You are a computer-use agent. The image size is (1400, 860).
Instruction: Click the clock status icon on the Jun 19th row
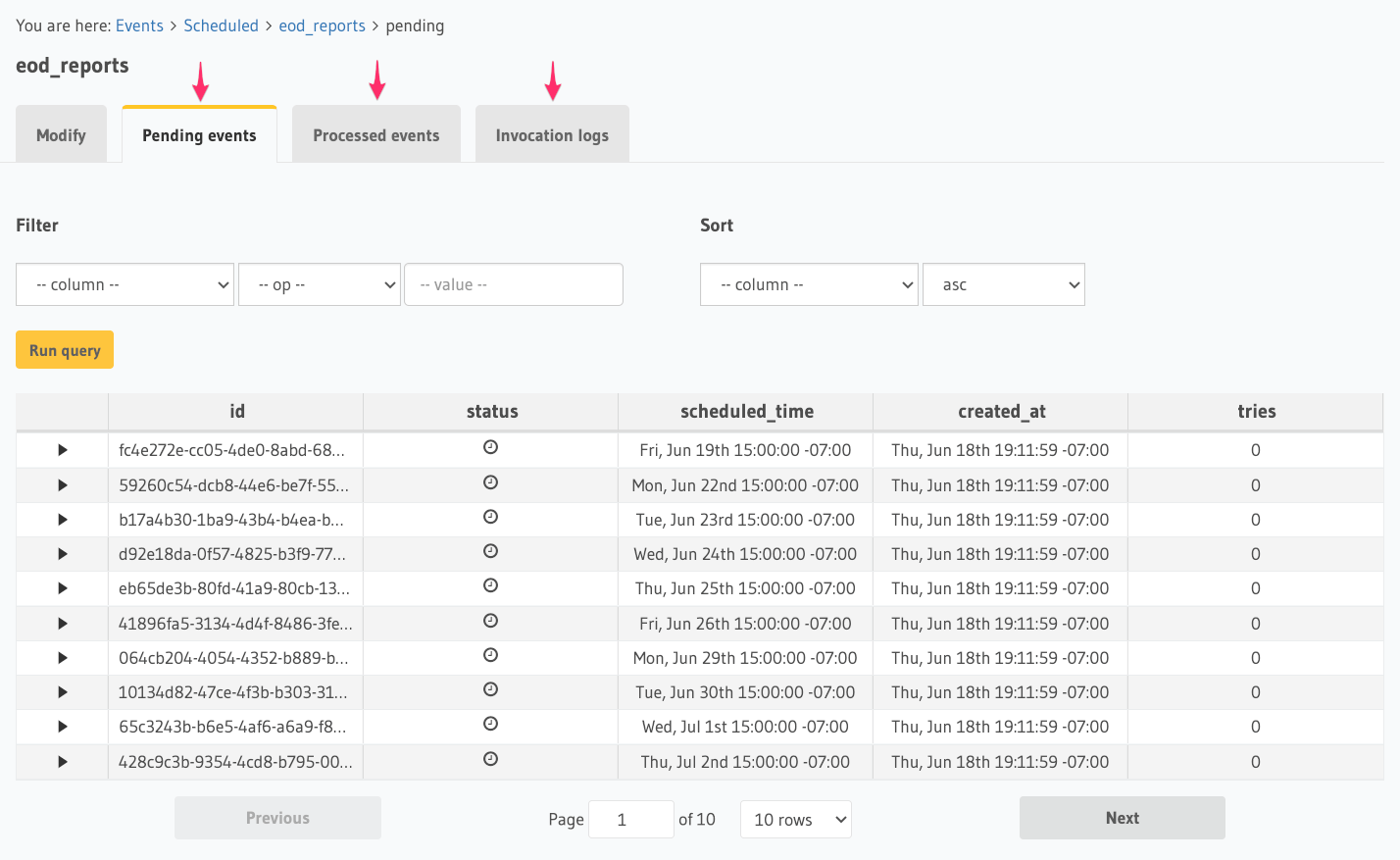click(490, 450)
